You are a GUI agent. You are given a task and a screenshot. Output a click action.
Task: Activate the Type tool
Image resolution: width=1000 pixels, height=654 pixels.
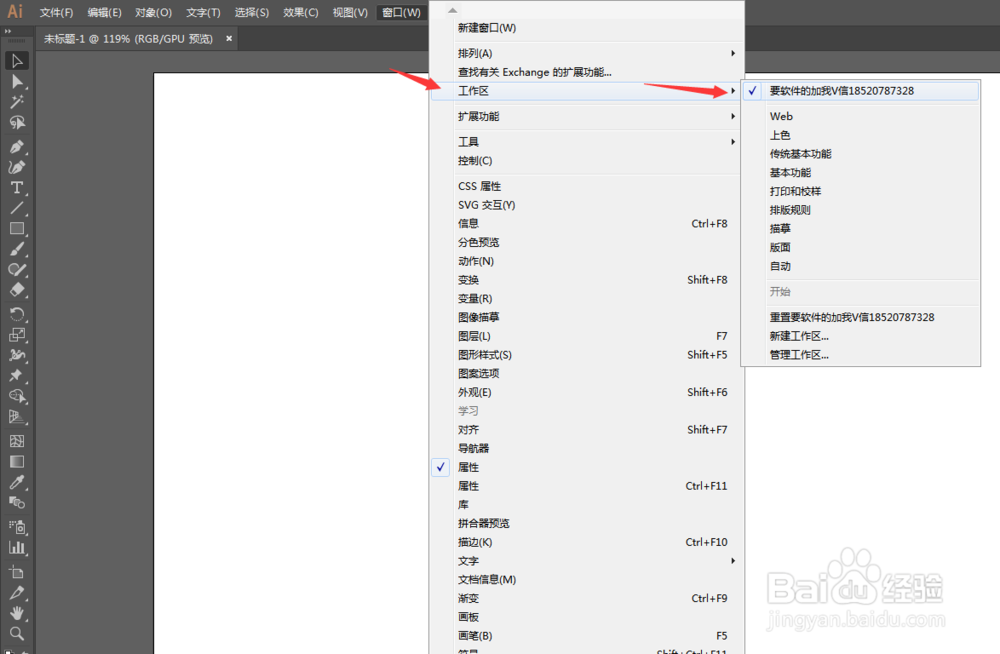(17, 188)
